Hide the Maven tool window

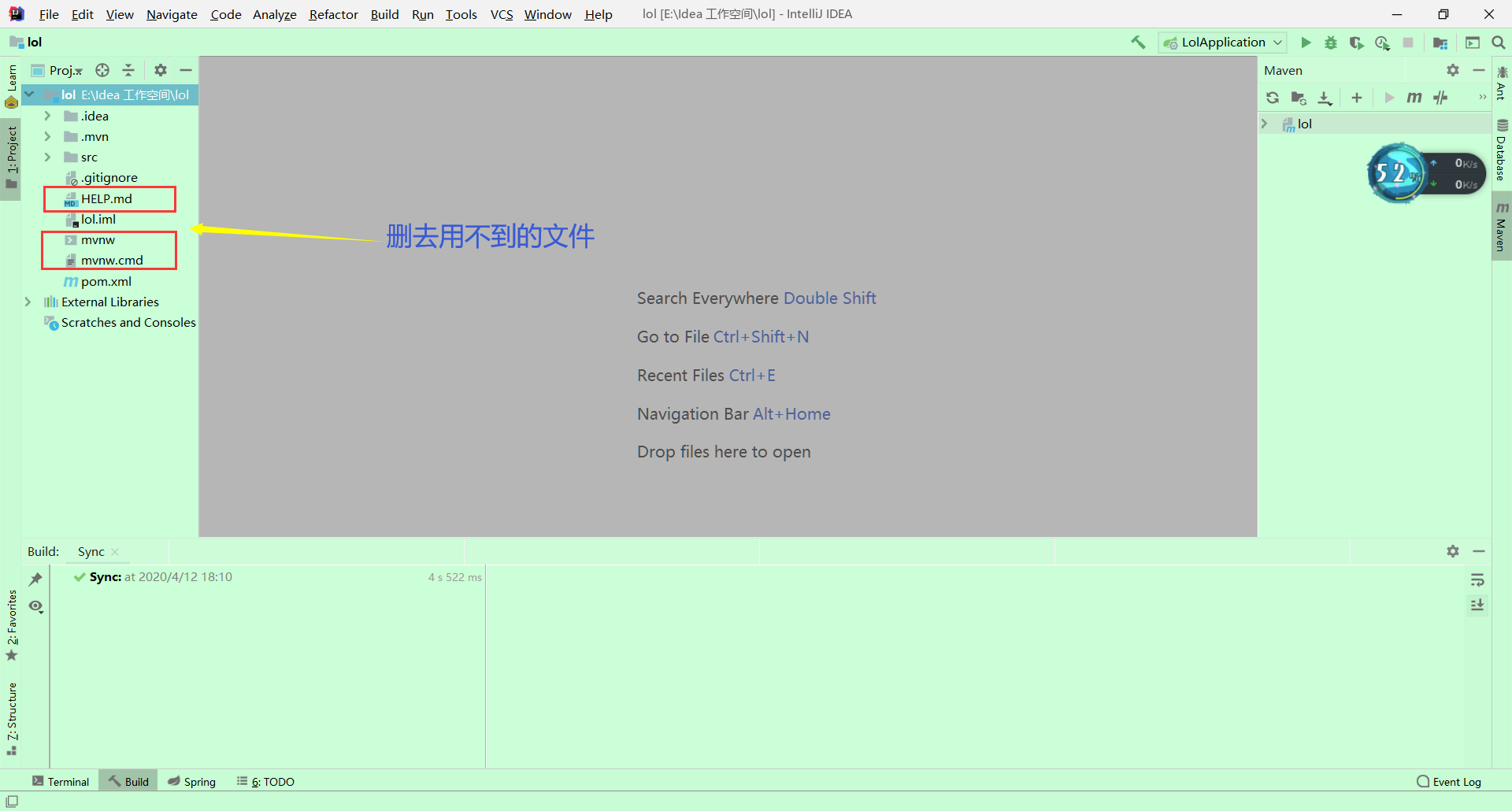(x=1479, y=70)
